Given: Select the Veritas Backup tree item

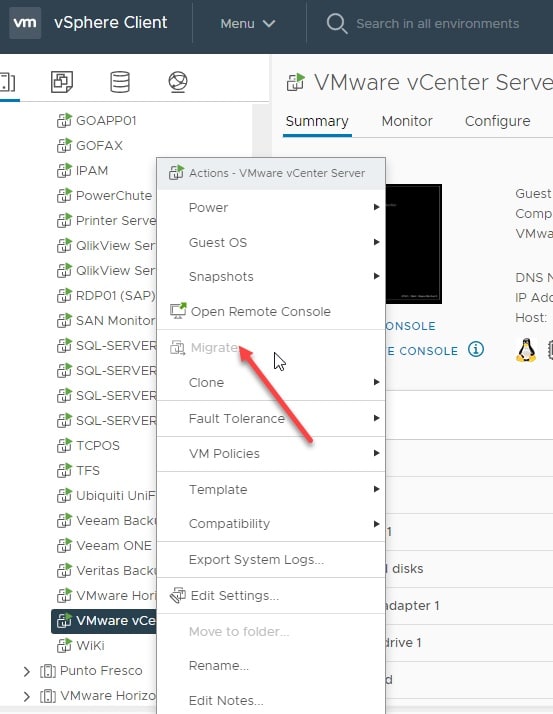Looking at the screenshot, I should click(106, 571).
